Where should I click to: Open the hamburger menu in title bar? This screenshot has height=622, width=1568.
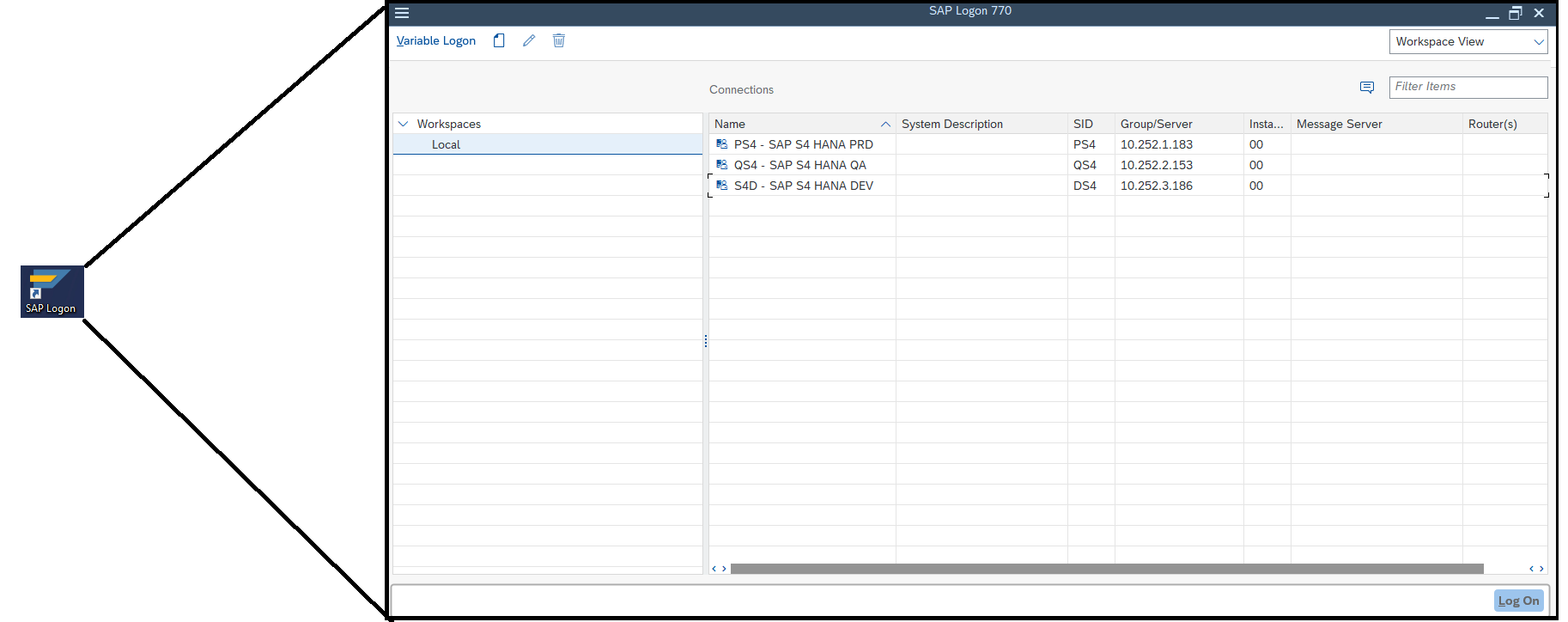402,13
